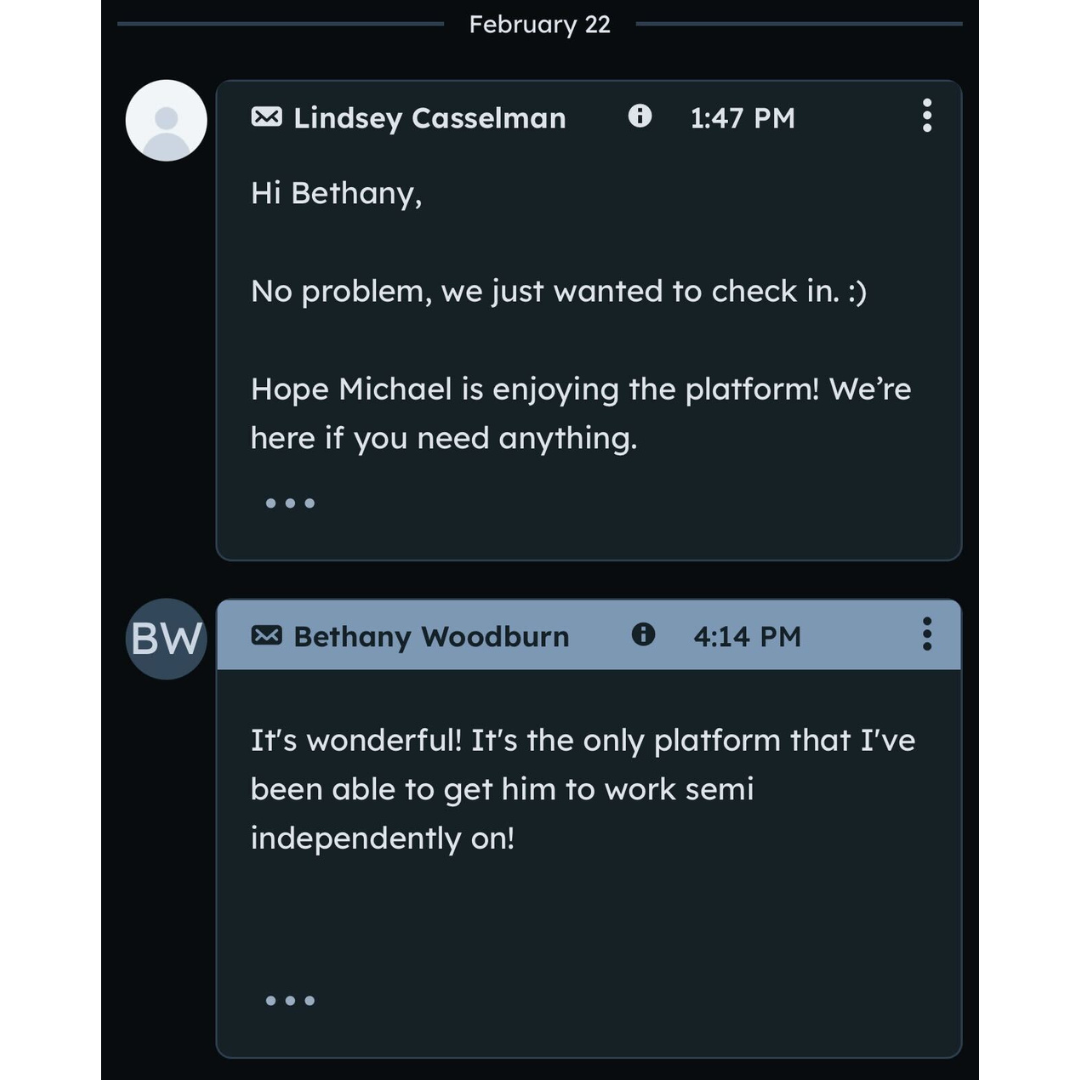Viewport: 1080px width, 1080px height.
Task: Click the info icon beside Bethany Woodburn
Action: click(644, 634)
